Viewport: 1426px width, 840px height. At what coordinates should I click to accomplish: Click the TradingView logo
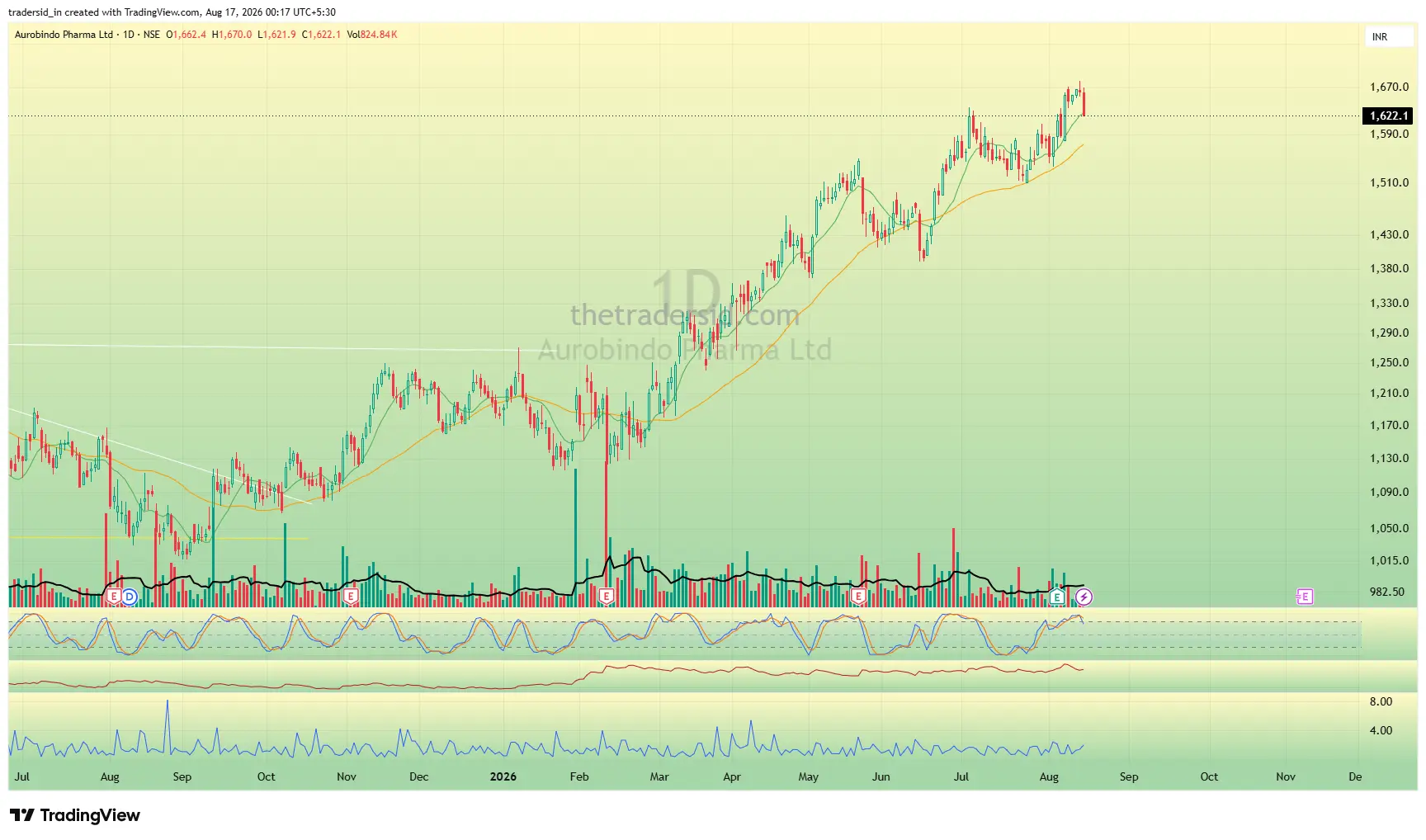coord(75,815)
